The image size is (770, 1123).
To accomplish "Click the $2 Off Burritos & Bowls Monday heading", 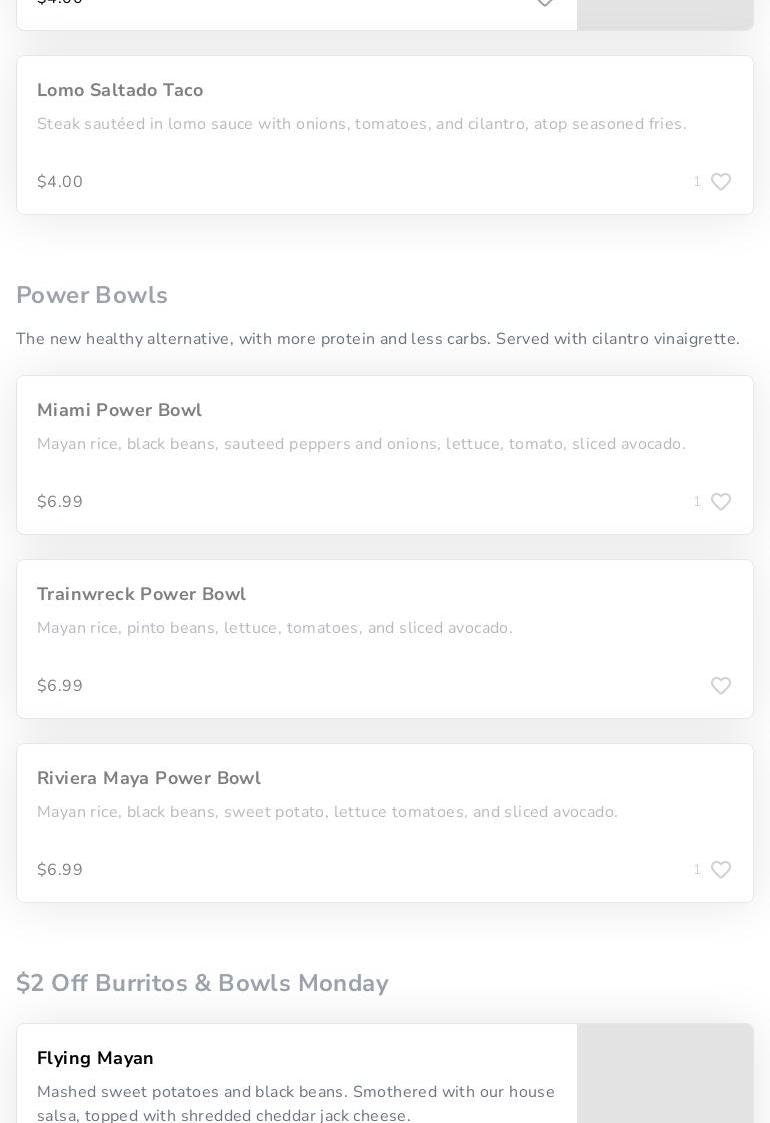I will [202, 984].
